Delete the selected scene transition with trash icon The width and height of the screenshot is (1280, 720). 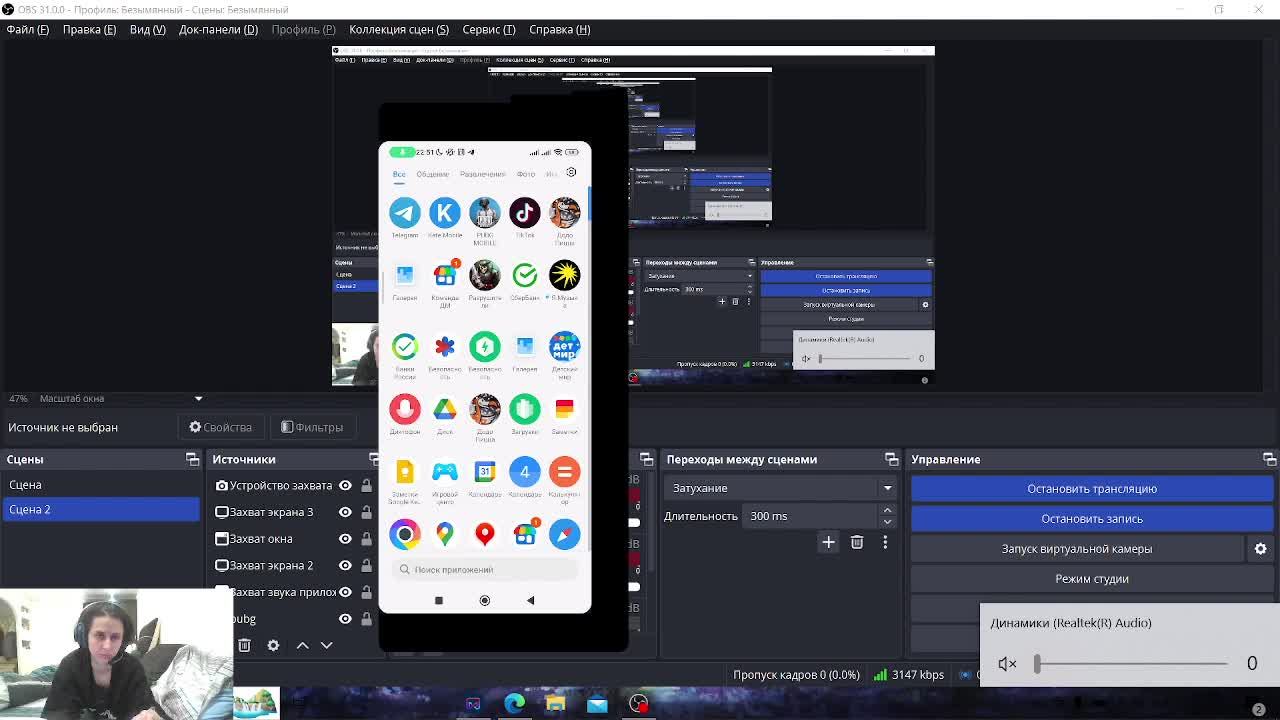coord(857,542)
